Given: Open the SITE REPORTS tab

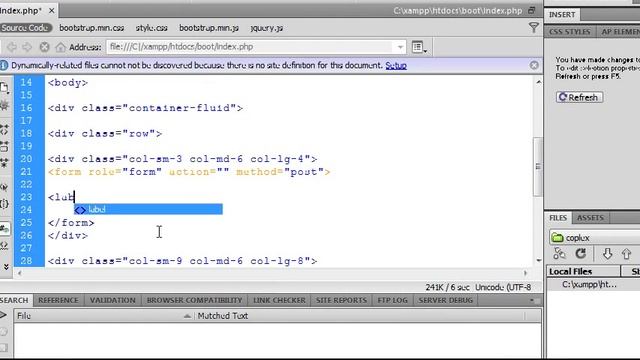Looking at the screenshot, I should (341, 300).
